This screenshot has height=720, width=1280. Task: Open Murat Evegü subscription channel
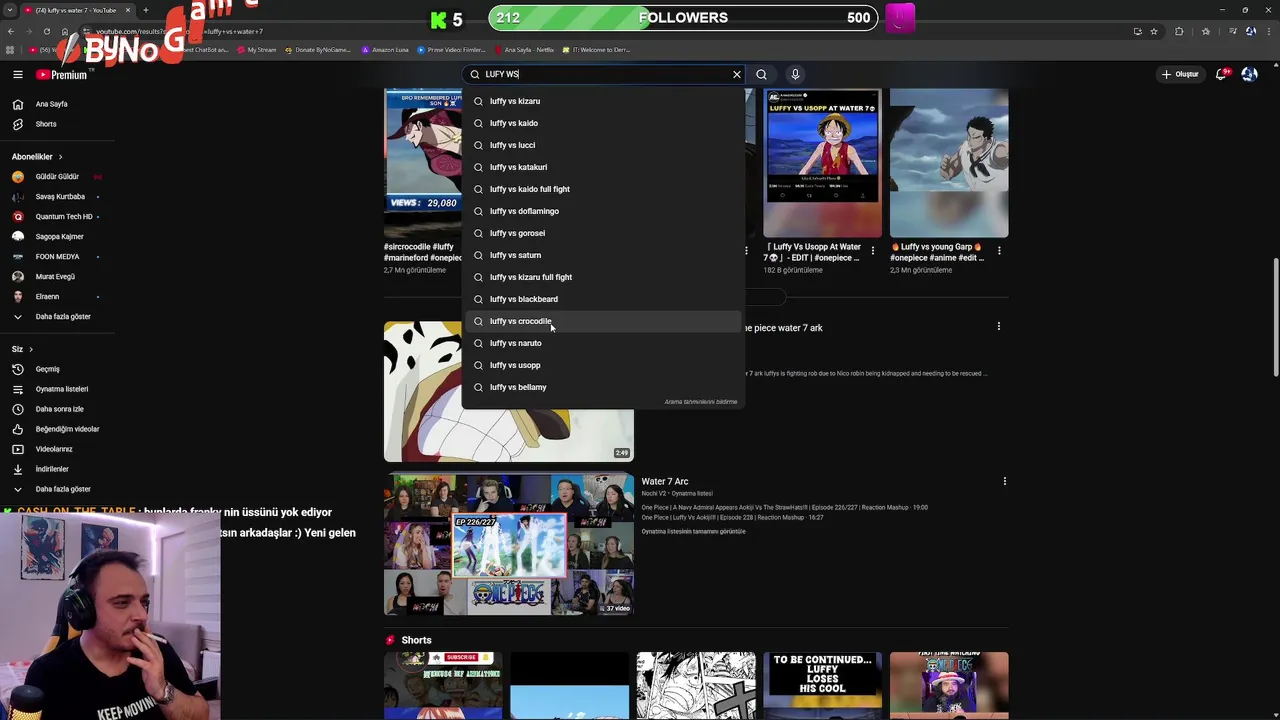coord(55,277)
